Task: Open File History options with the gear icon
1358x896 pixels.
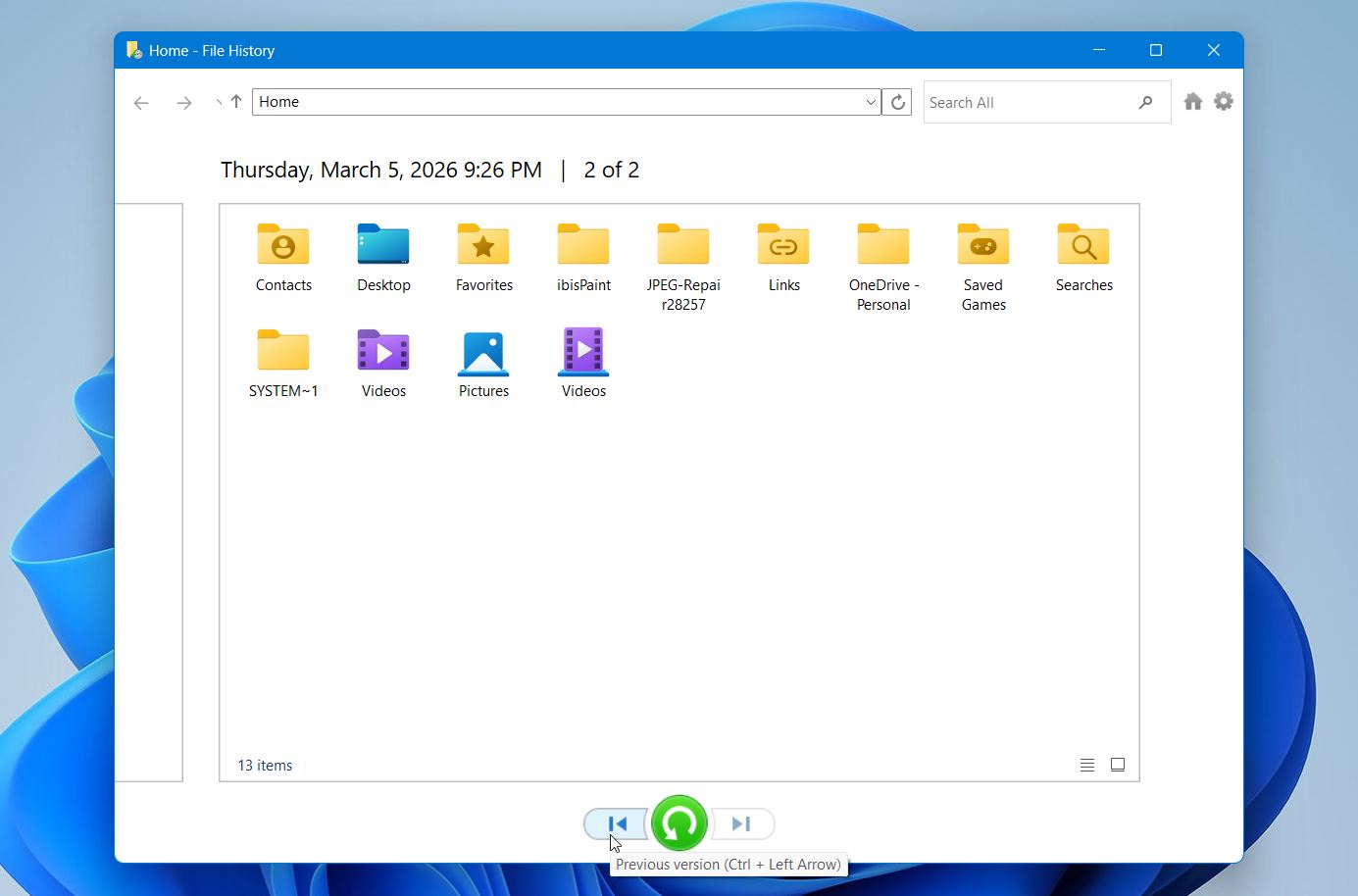Action: coord(1223,101)
